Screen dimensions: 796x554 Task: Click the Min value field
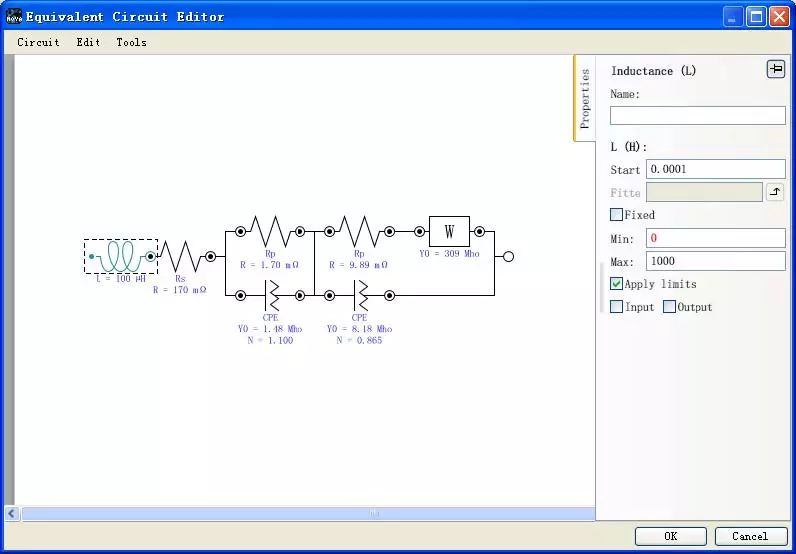(x=716, y=238)
